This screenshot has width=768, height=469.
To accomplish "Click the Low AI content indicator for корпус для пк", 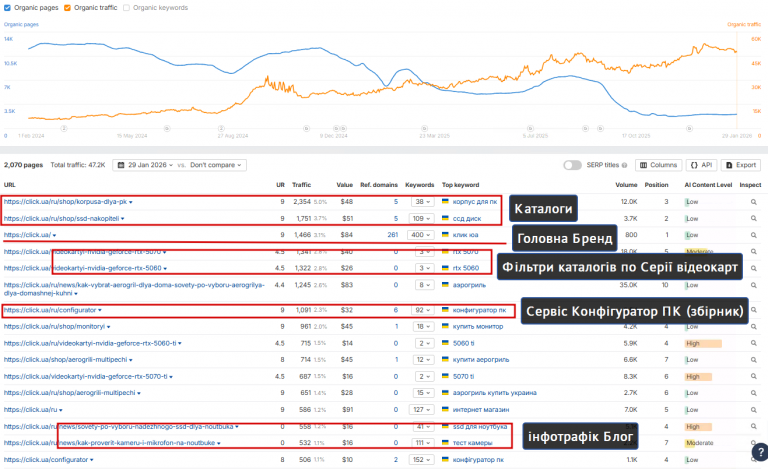I will click(x=692, y=202).
